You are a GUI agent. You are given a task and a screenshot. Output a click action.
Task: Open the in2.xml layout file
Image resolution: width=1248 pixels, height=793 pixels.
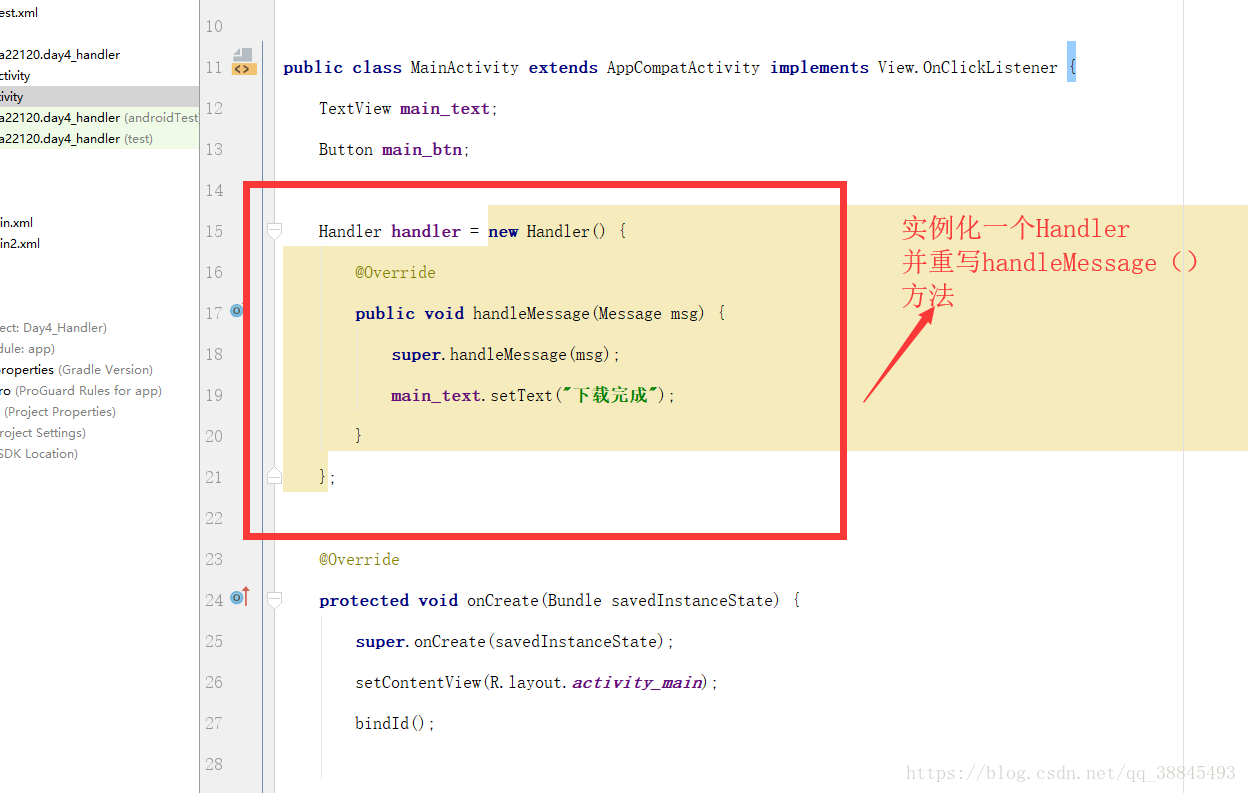(20, 244)
